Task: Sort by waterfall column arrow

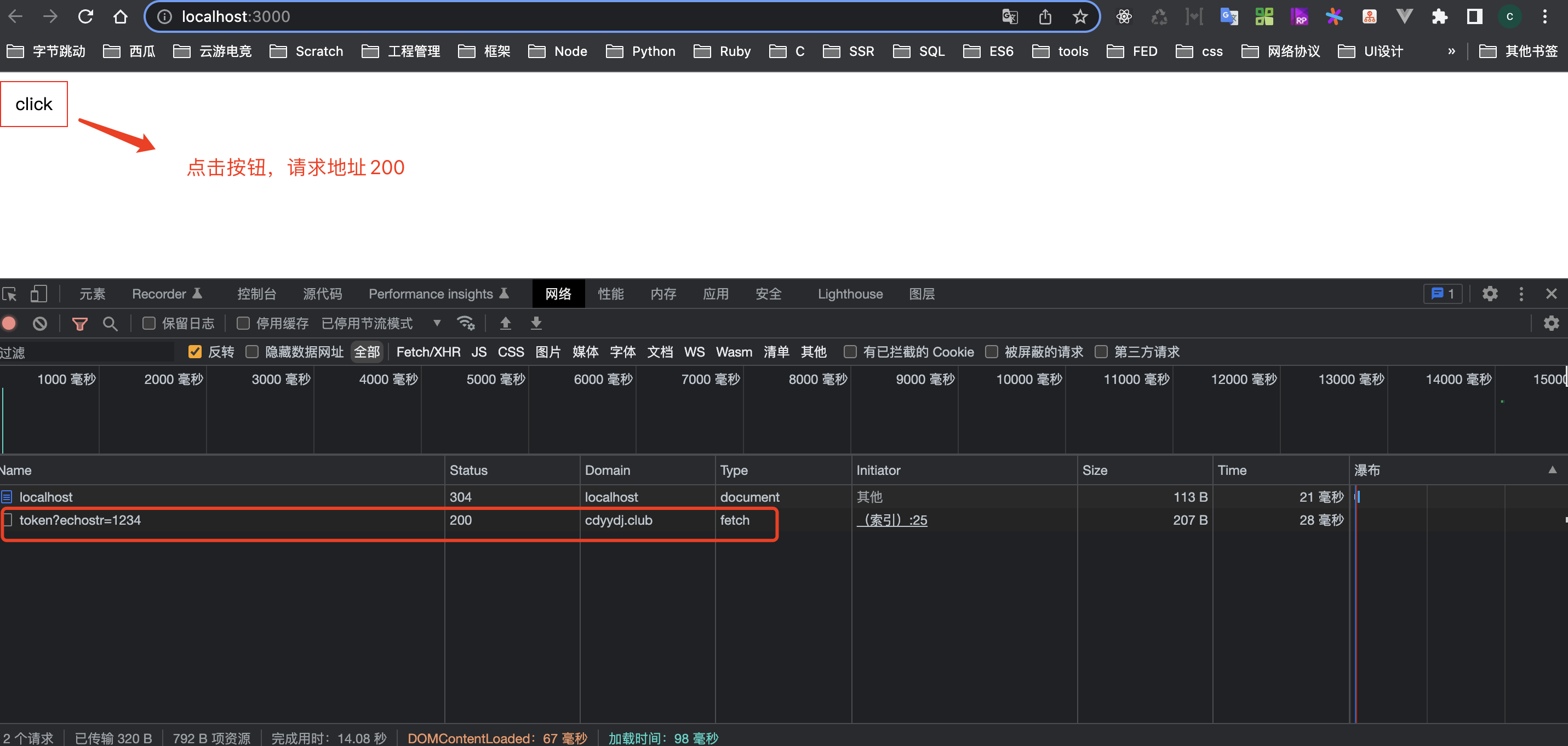Action: tap(1552, 470)
